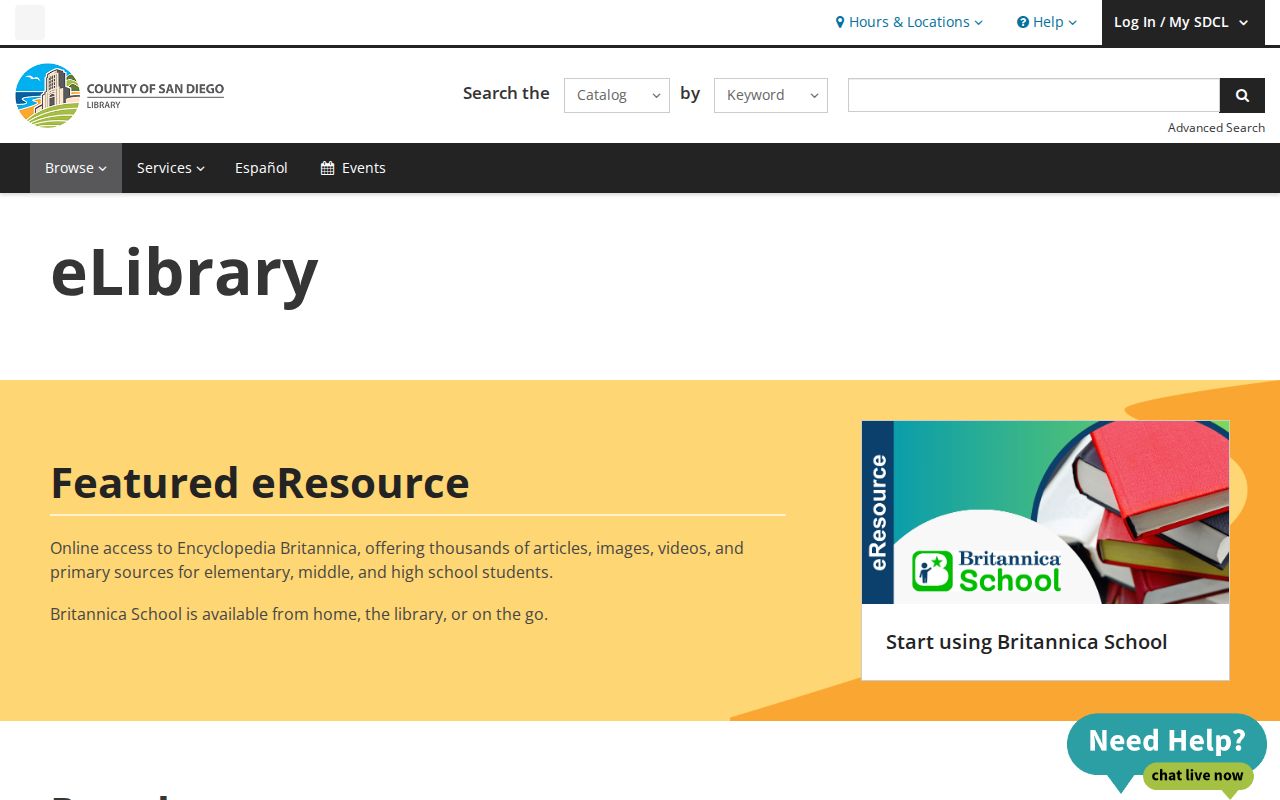Screen dimensions: 1280x800
Task: Open the Keyword search type dropdown
Action: click(771, 95)
